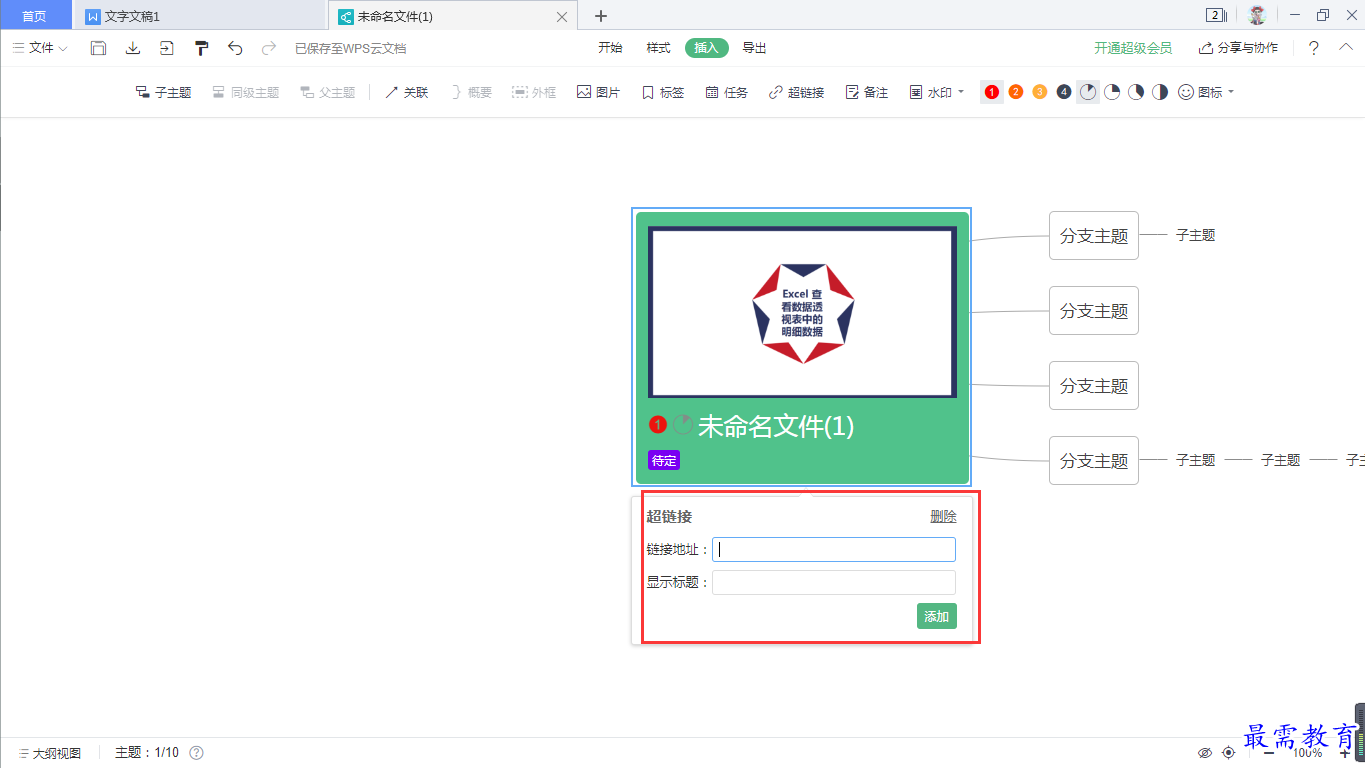The height and width of the screenshot is (768, 1365).
Task: Click the user avatar icon
Action: pyautogui.click(x=1257, y=15)
